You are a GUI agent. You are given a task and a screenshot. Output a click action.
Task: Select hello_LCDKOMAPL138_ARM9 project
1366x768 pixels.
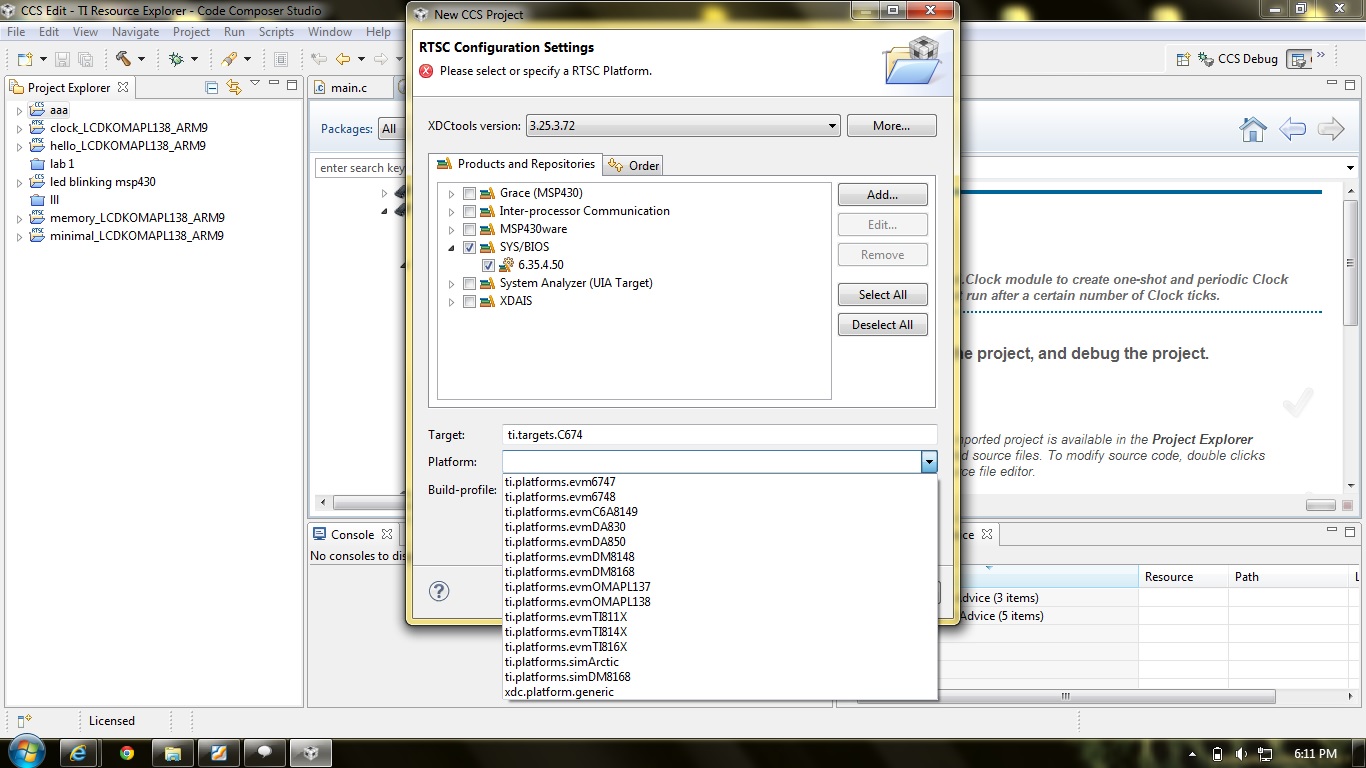click(x=128, y=146)
